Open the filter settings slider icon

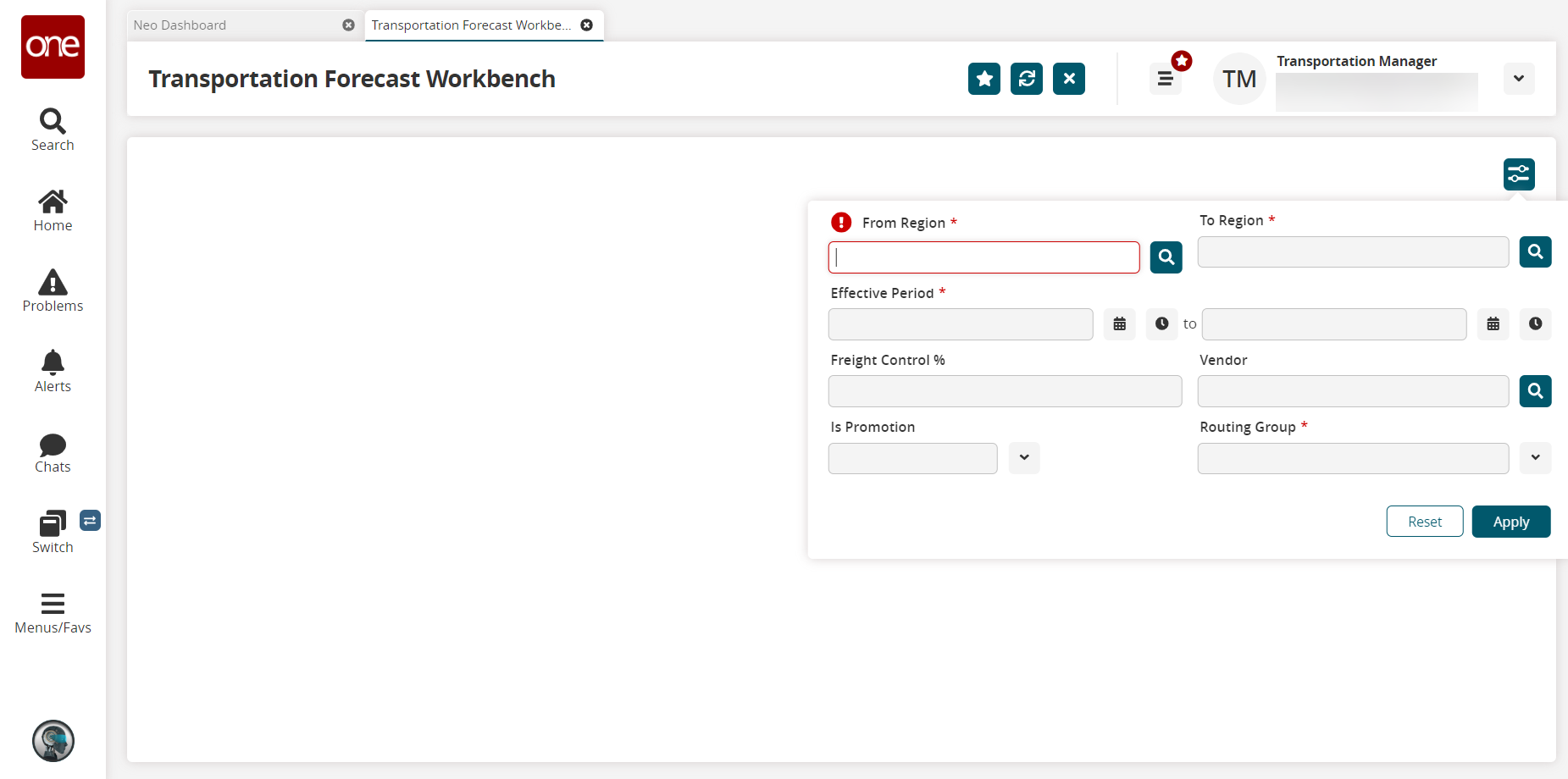pos(1518,174)
